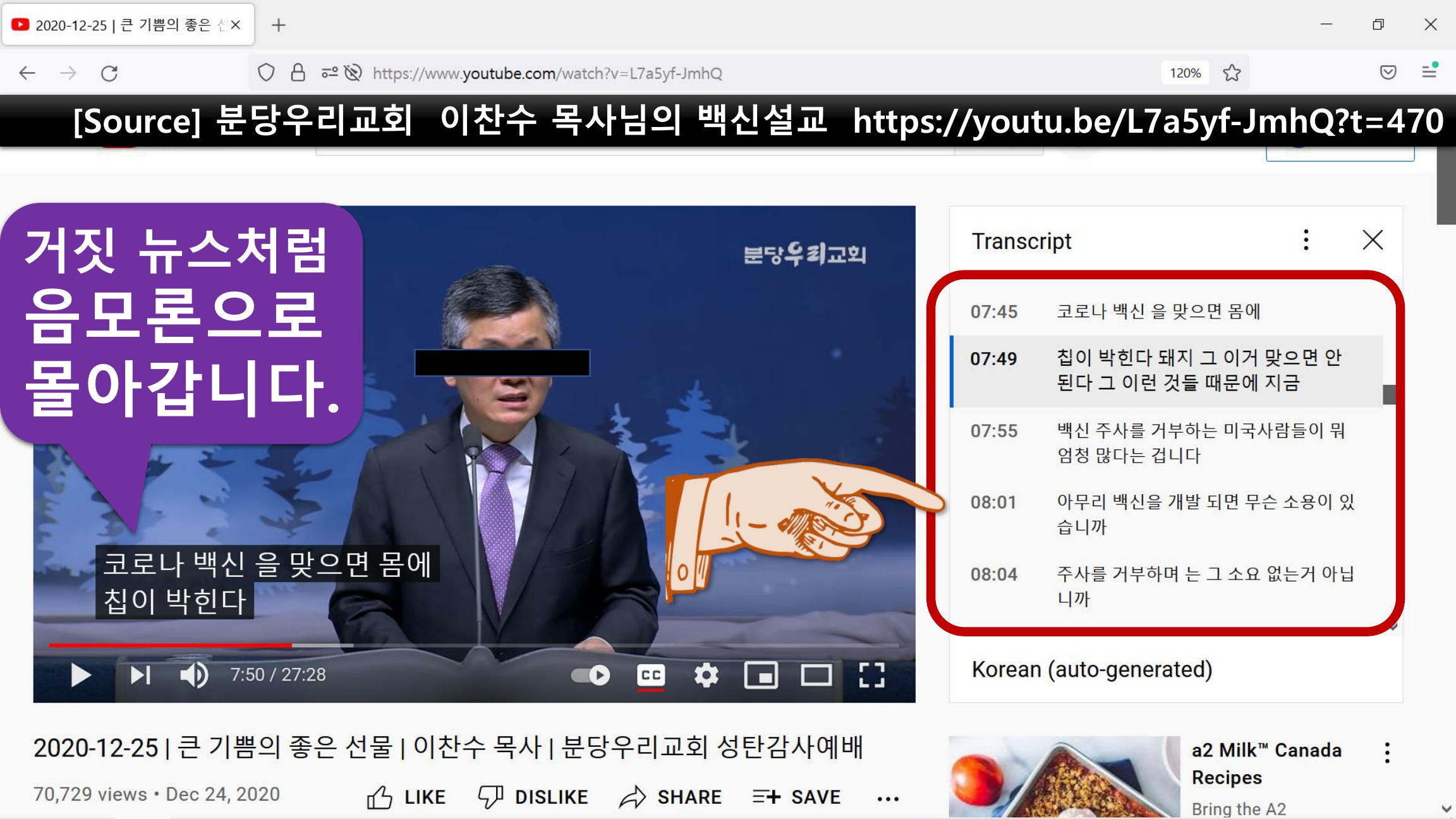Close the YouTube video tab
The width and height of the screenshot is (1456, 819).
236,25
